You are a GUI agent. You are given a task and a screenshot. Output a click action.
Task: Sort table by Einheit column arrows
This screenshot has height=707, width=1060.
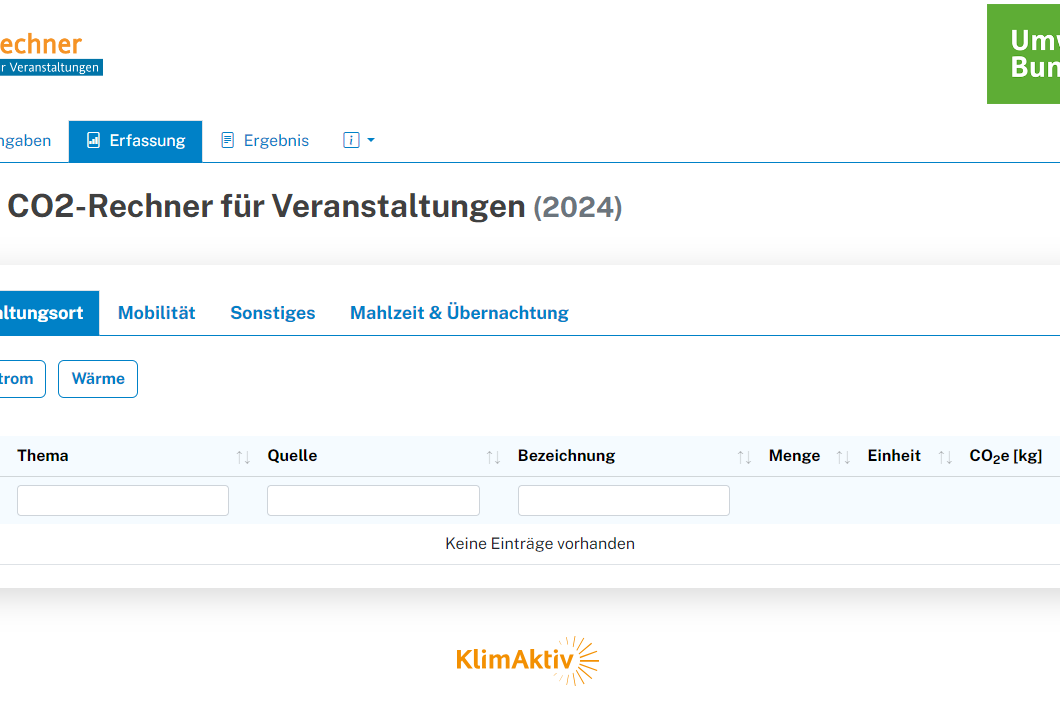click(945, 457)
